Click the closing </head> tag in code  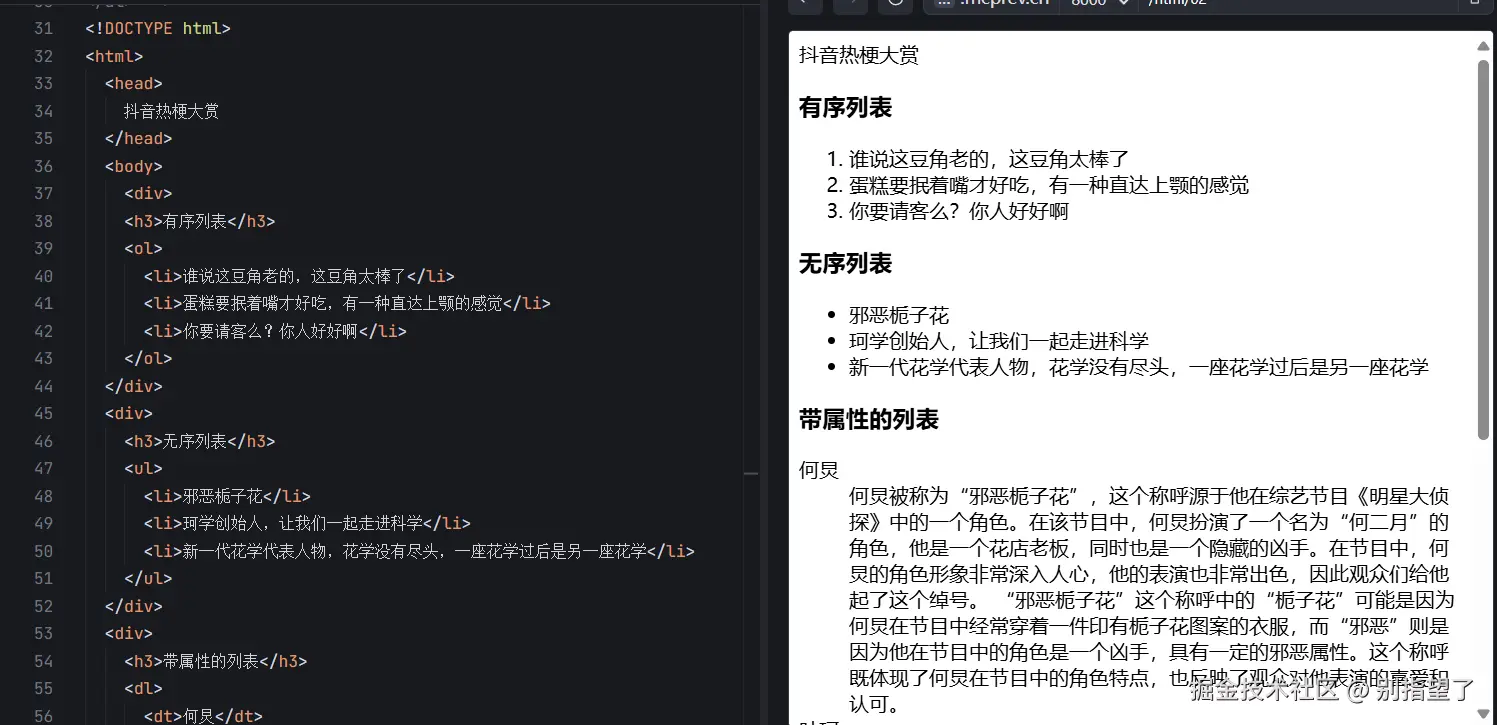pos(138,138)
